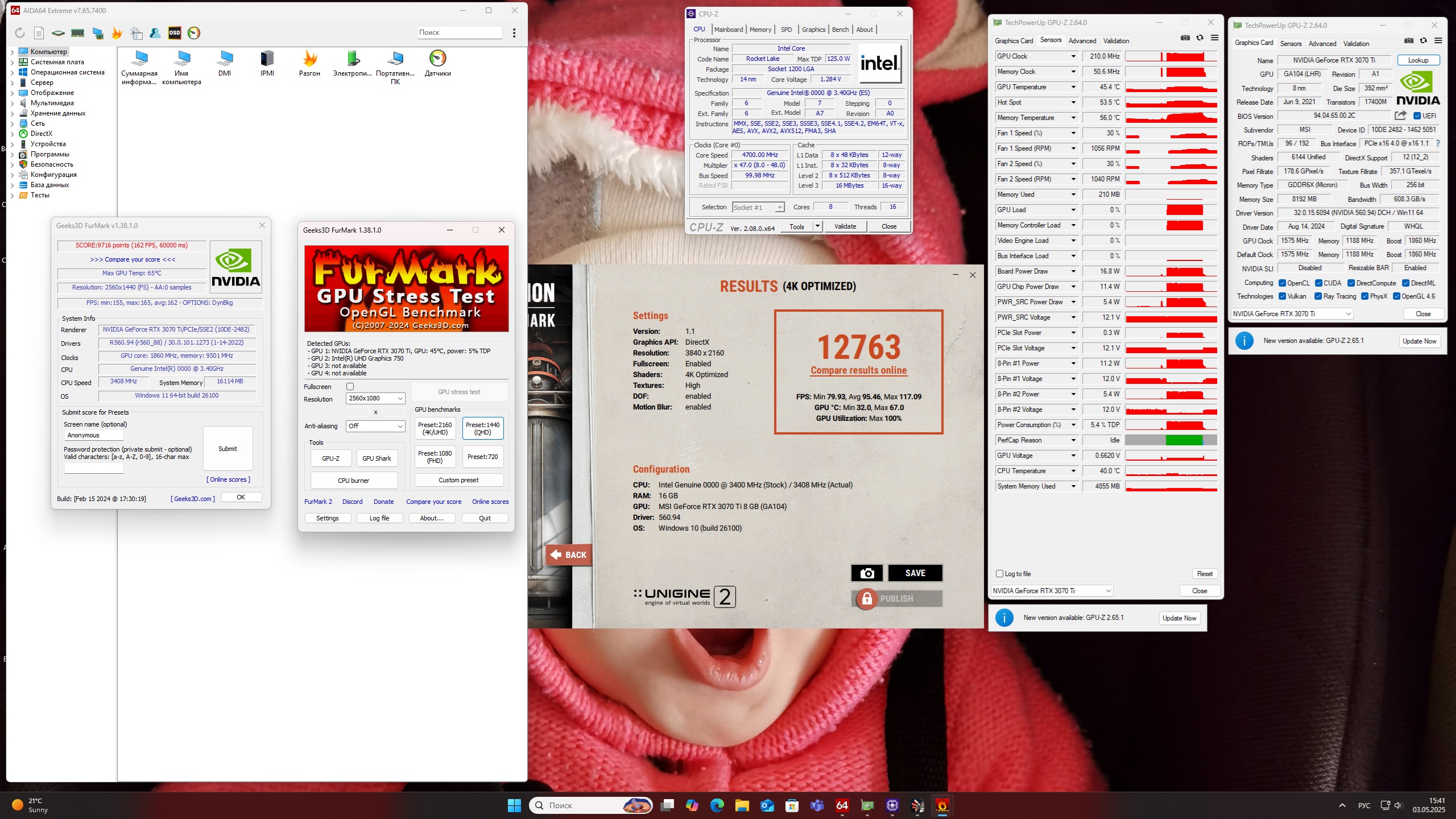Open the AIDA64 report icon
Image resolution: width=1456 pixels, height=819 pixels.
[x=39, y=33]
